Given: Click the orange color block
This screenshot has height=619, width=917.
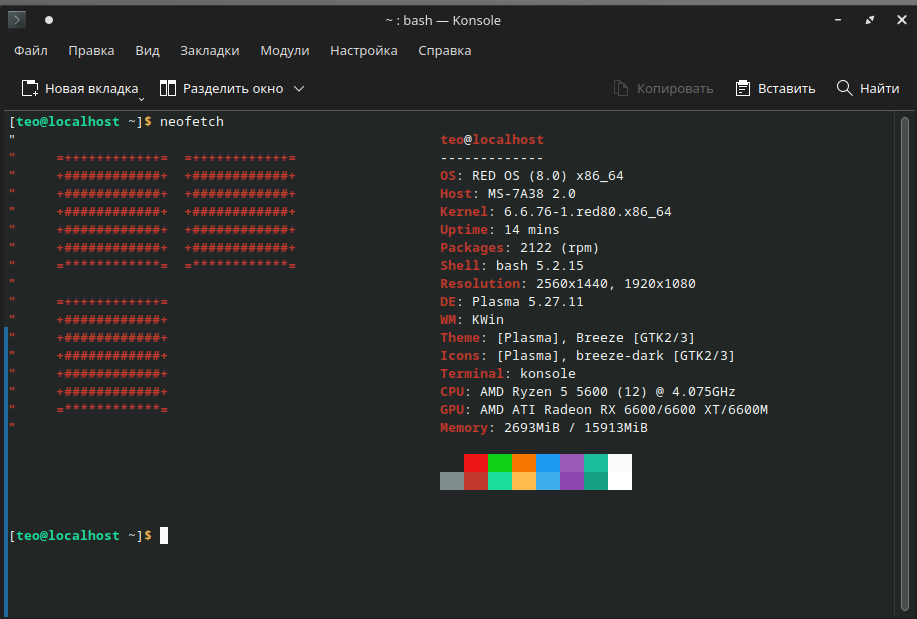Looking at the screenshot, I should click(524, 463).
